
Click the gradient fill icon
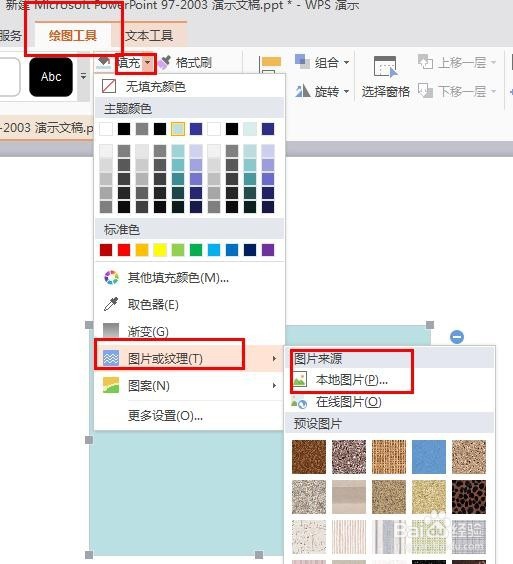[x=111, y=330]
